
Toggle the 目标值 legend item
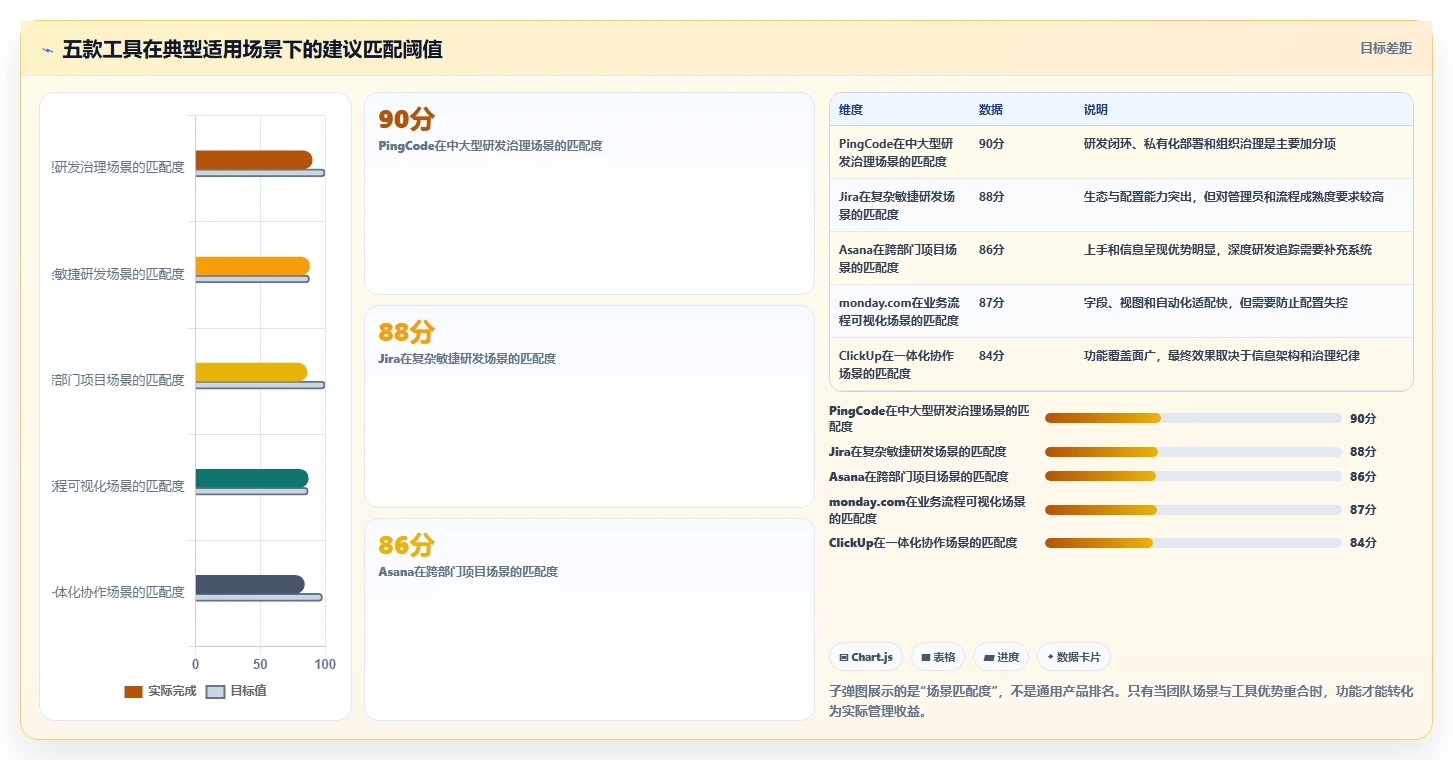[236, 691]
